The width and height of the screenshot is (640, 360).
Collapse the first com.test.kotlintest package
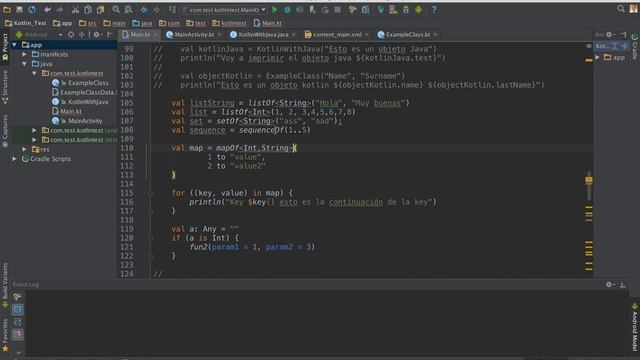pos(35,73)
